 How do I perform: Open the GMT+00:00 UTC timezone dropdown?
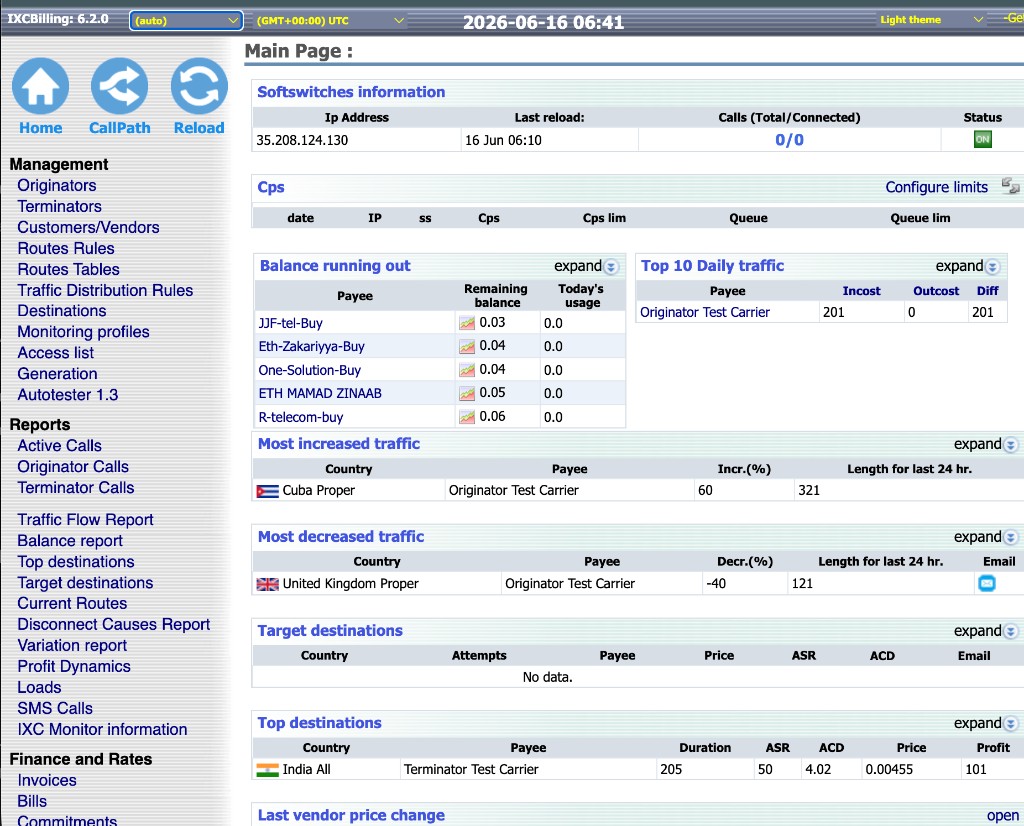click(x=330, y=20)
